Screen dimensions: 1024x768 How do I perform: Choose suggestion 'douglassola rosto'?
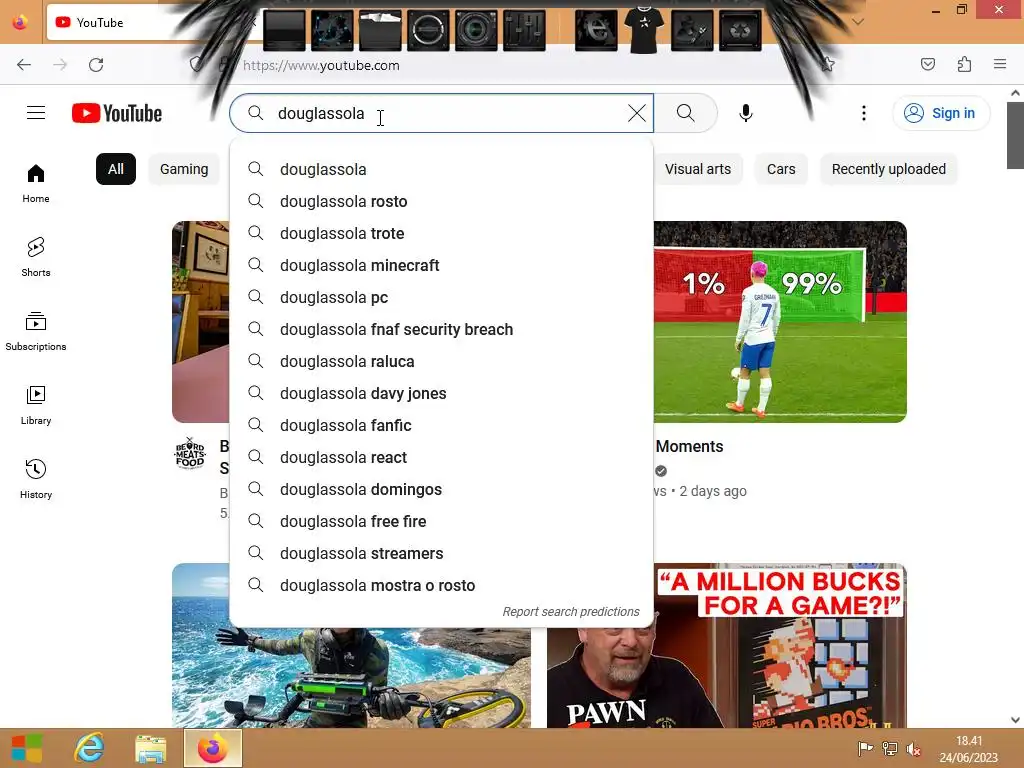441,201
